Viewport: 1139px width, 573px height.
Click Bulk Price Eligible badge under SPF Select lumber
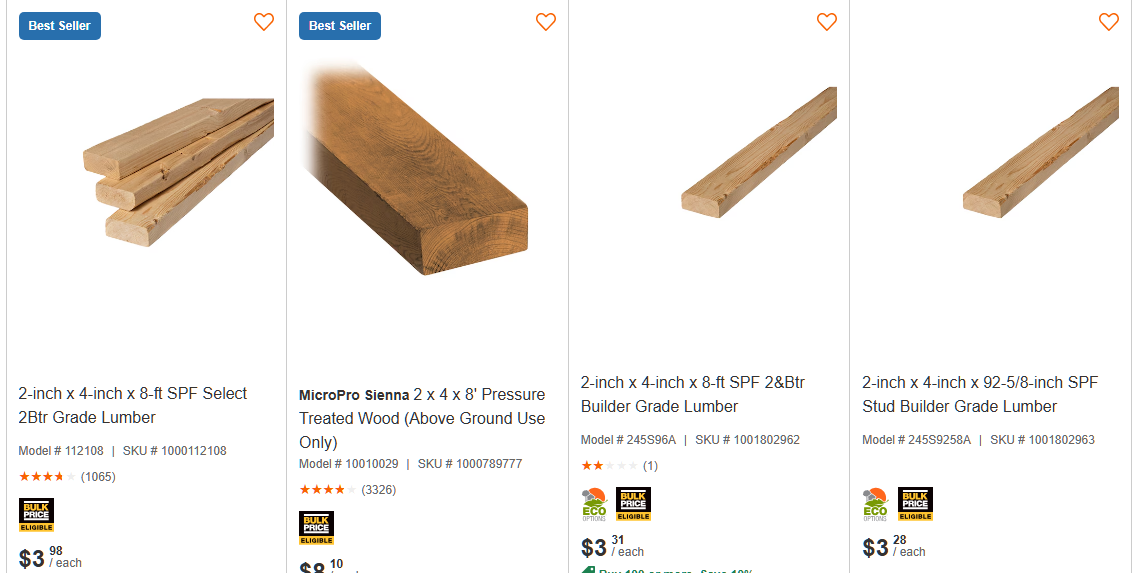tap(36, 515)
